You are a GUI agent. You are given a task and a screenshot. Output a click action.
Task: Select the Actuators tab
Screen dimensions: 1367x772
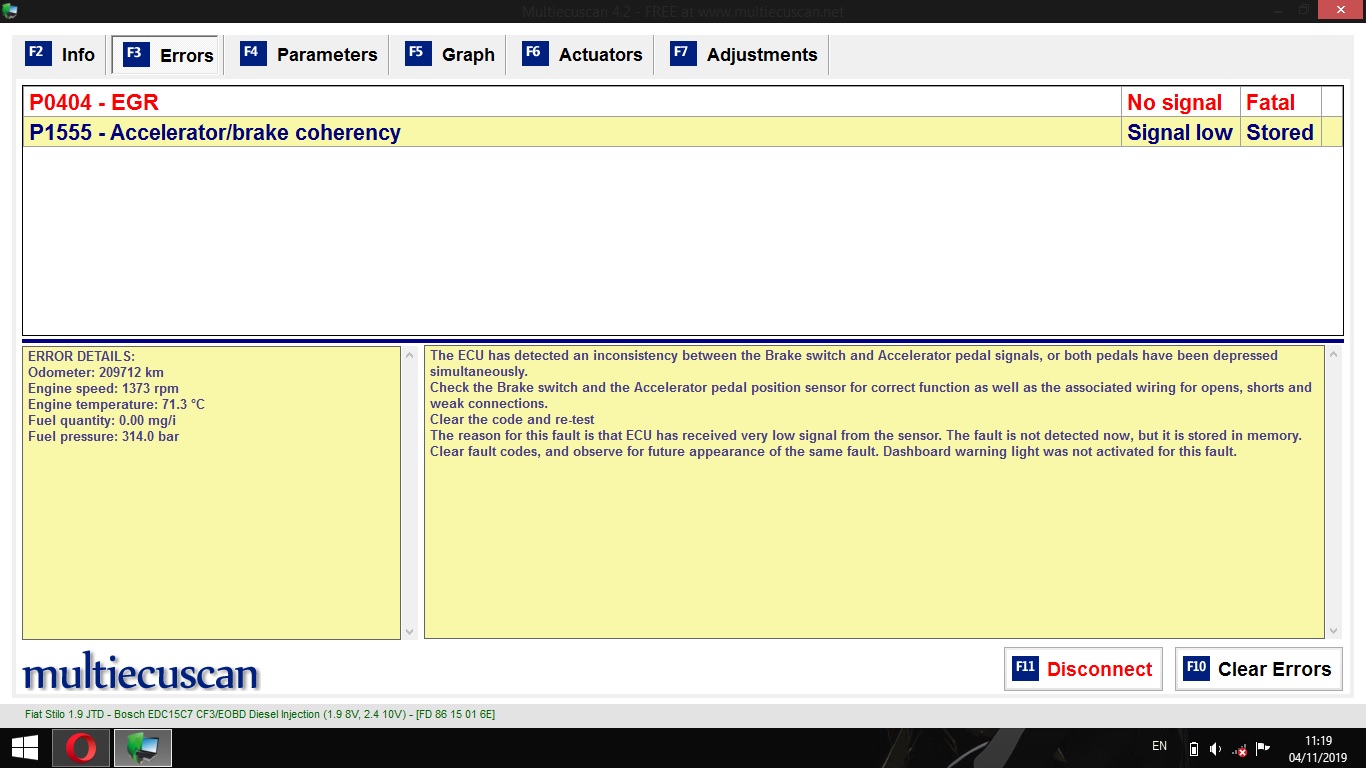click(x=582, y=55)
